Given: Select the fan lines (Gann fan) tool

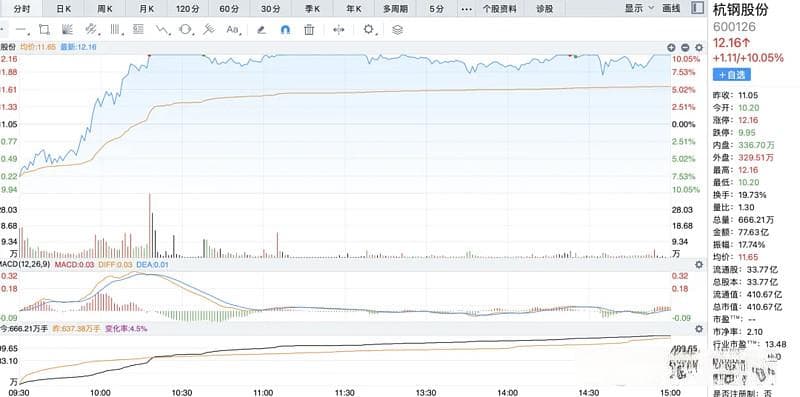Looking at the screenshot, I should tap(67, 30).
